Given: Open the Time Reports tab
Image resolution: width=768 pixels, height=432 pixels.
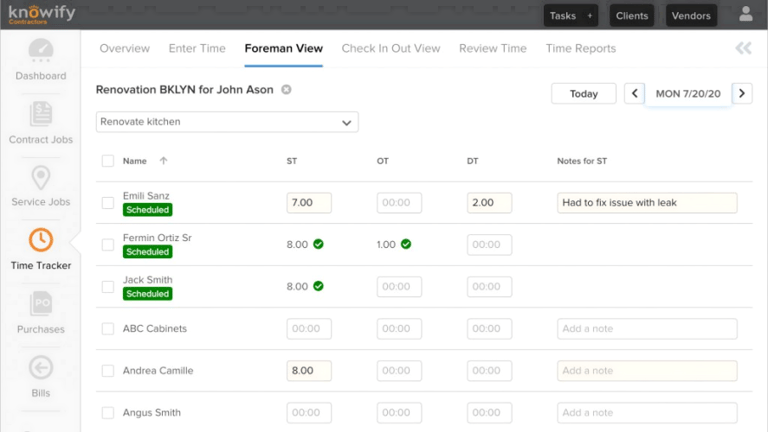Looking at the screenshot, I should (x=581, y=48).
